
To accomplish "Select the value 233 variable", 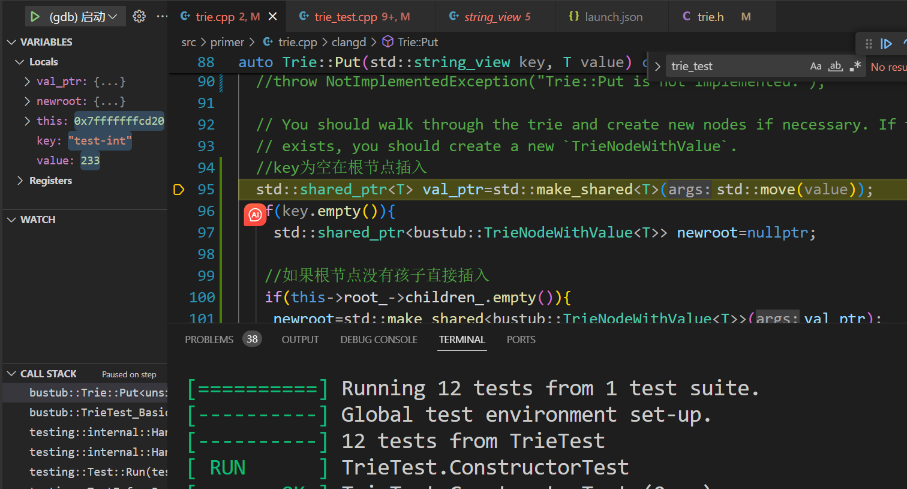I will click(x=90, y=160).
